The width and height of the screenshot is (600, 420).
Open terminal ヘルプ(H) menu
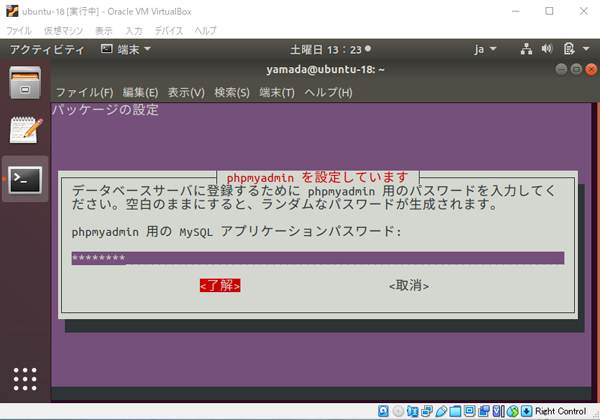click(328, 92)
